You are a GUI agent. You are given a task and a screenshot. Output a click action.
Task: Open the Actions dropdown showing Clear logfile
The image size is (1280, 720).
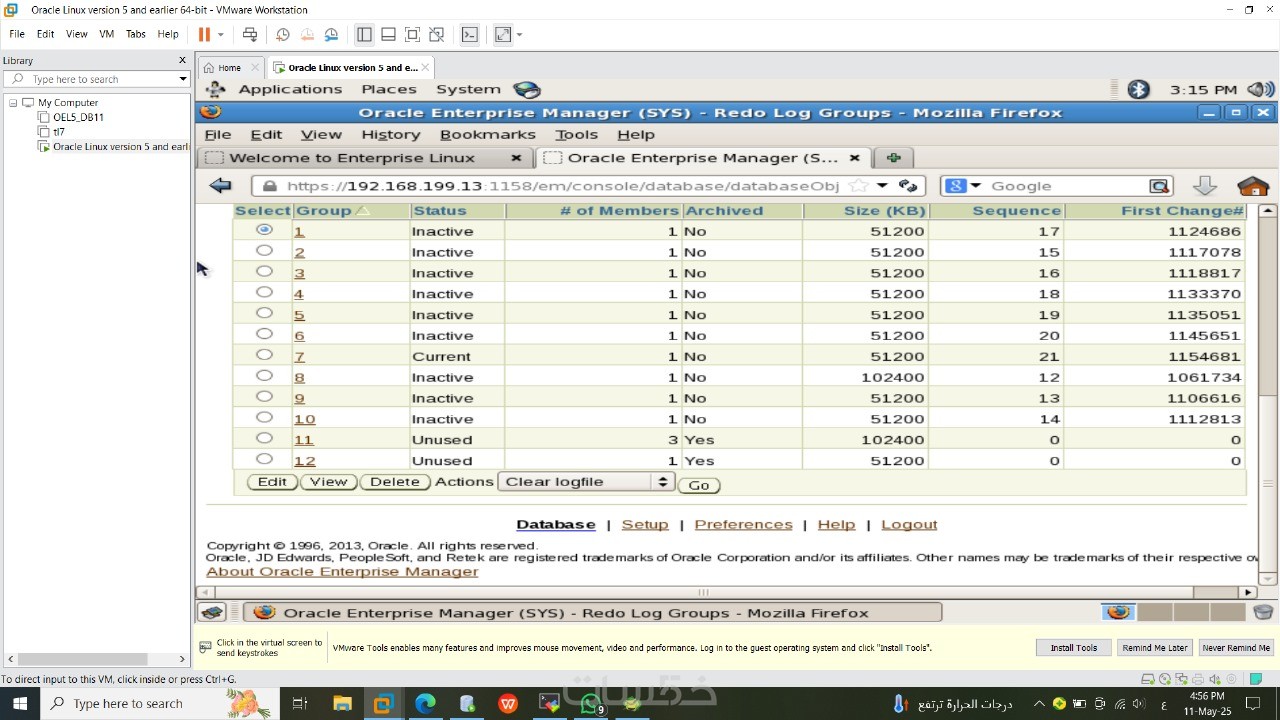(585, 482)
